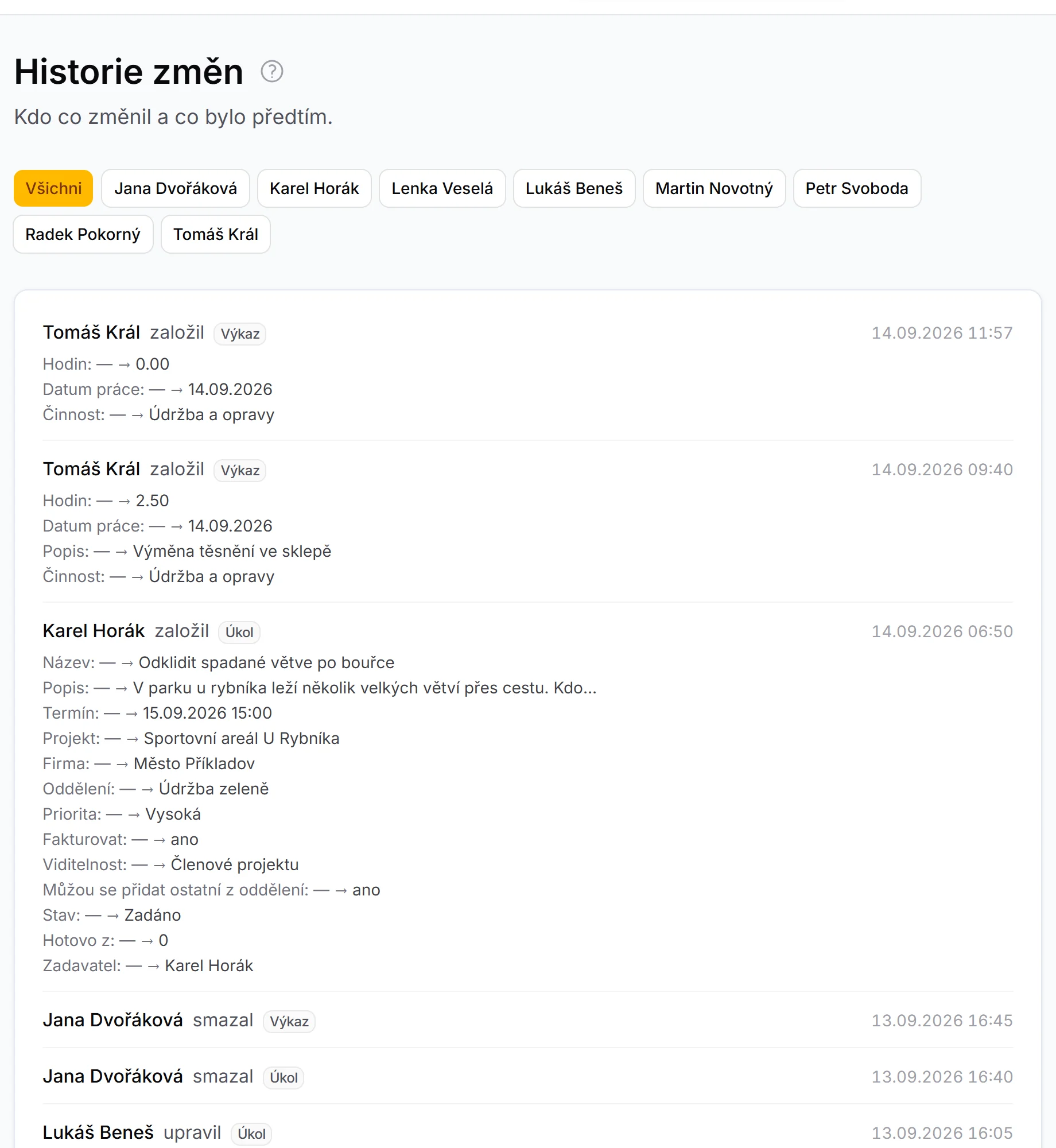Viewport: 1056px width, 1148px height.
Task: Click 'Firma: Město Příkladov' line
Action: tap(149, 763)
